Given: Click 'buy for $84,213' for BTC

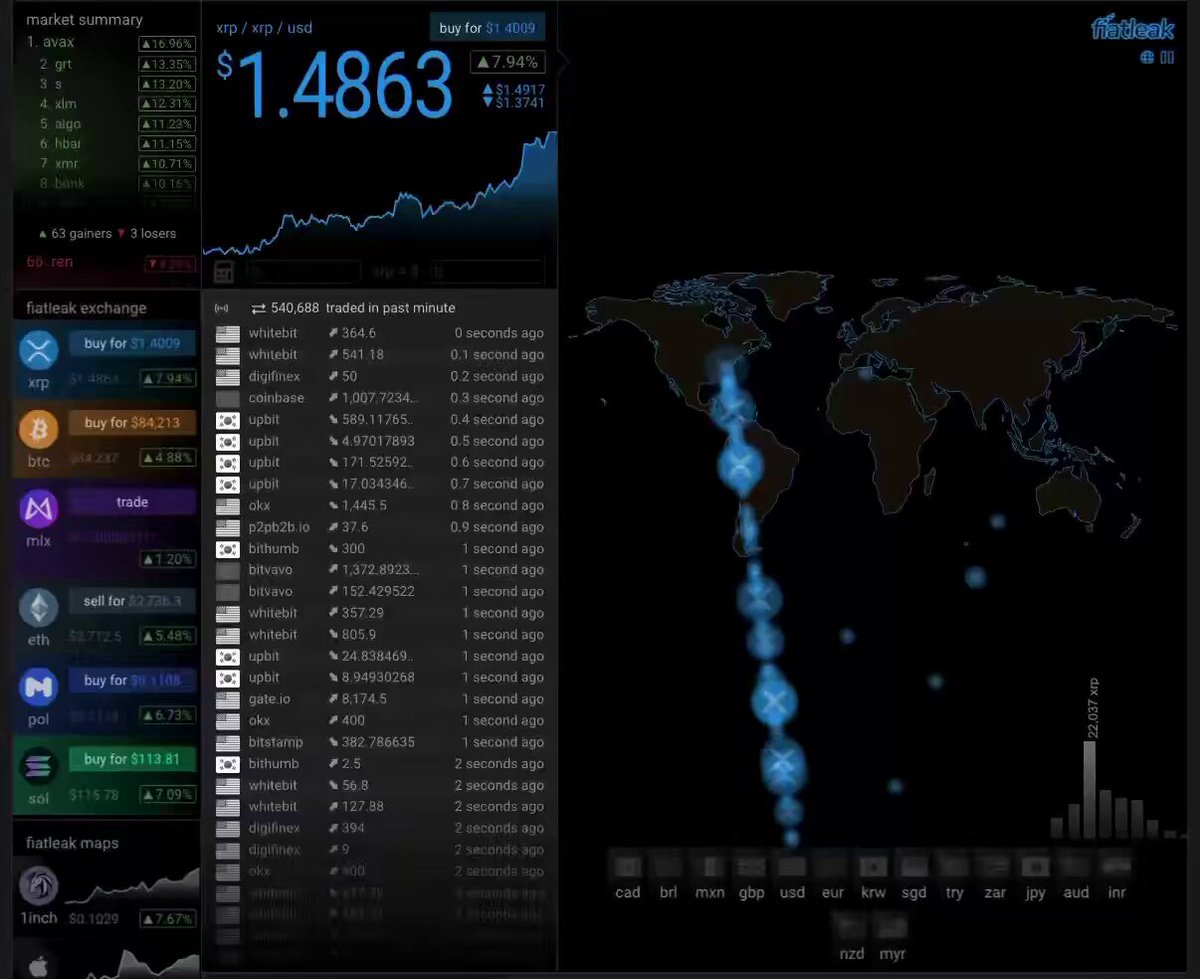Looking at the screenshot, I should pos(132,423).
